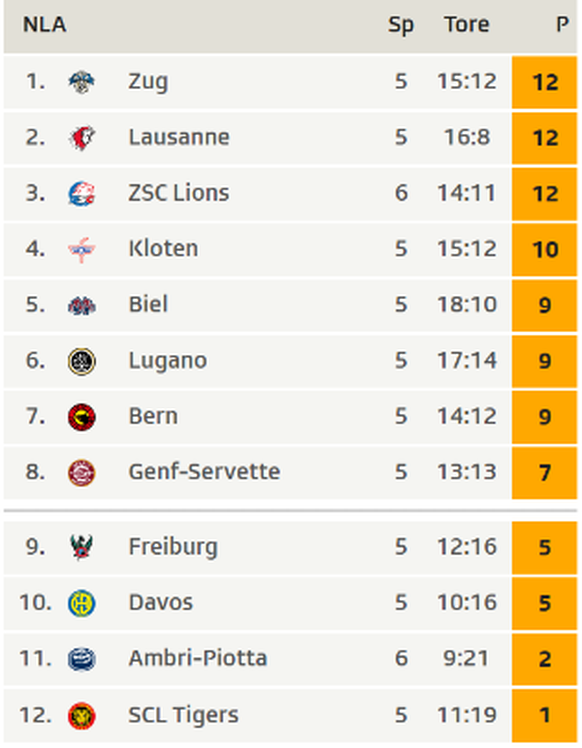The height and width of the screenshot is (748, 582).
Task: Click the Davos team logo
Action: pyautogui.click(x=82, y=603)
